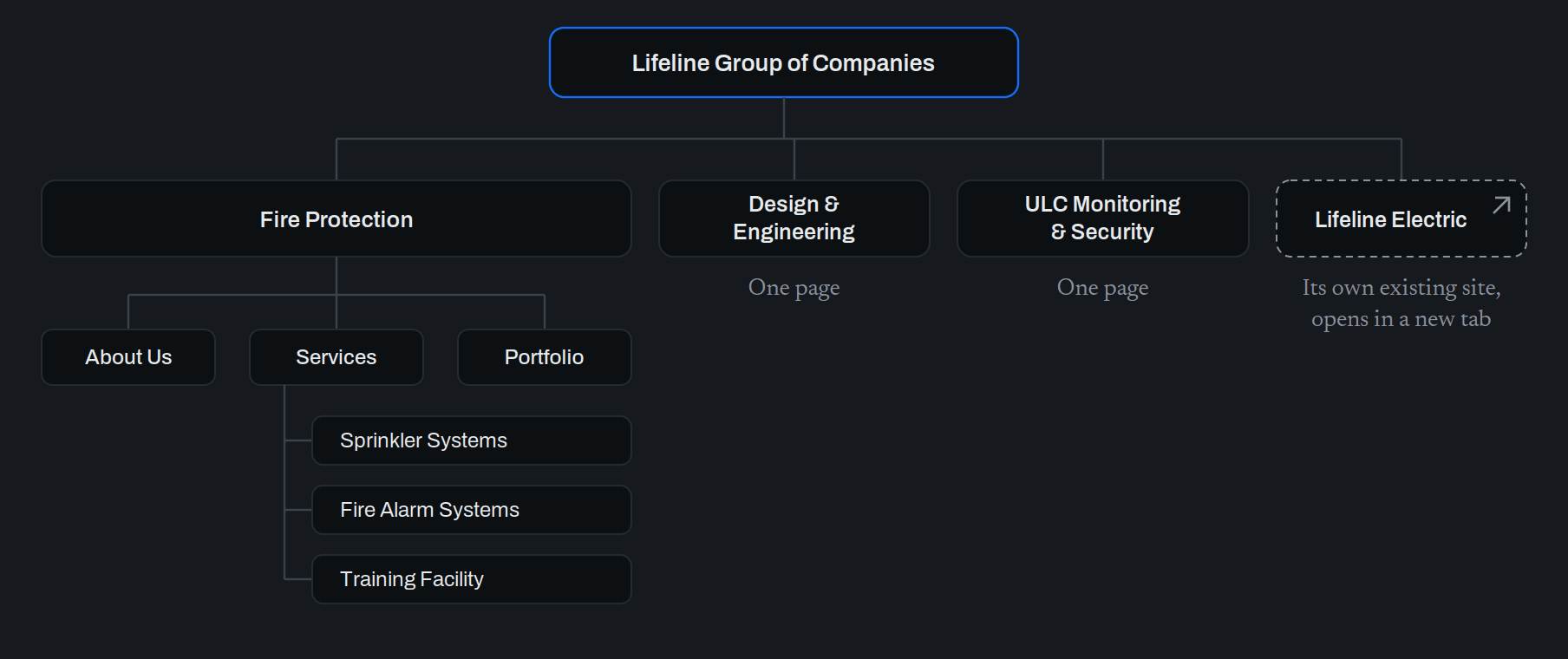Select Fire Alarm Systems under Services
The height and width of the screenshot is (659, 1568).
coord(472,510)
